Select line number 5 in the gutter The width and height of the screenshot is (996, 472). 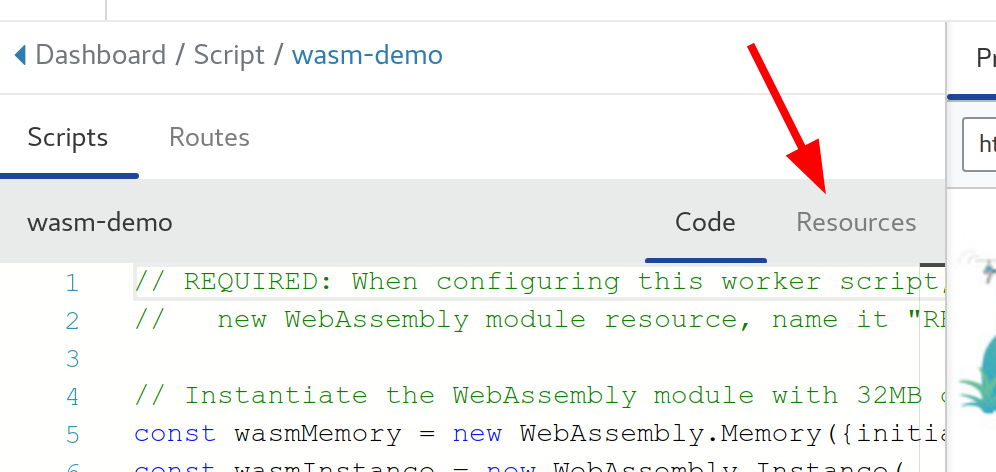(71, 434)
